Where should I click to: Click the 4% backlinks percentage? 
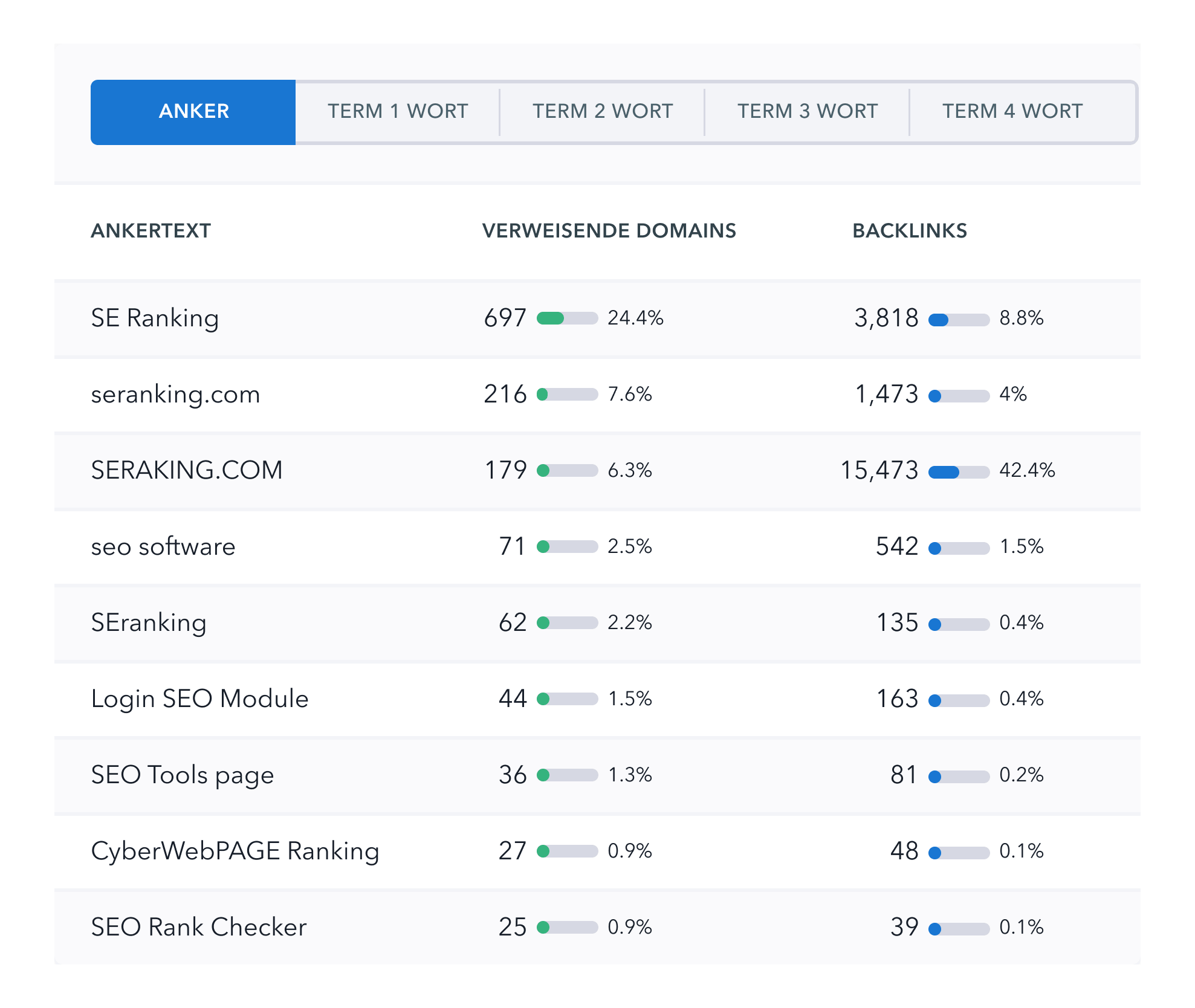[x=1013, y=394]
